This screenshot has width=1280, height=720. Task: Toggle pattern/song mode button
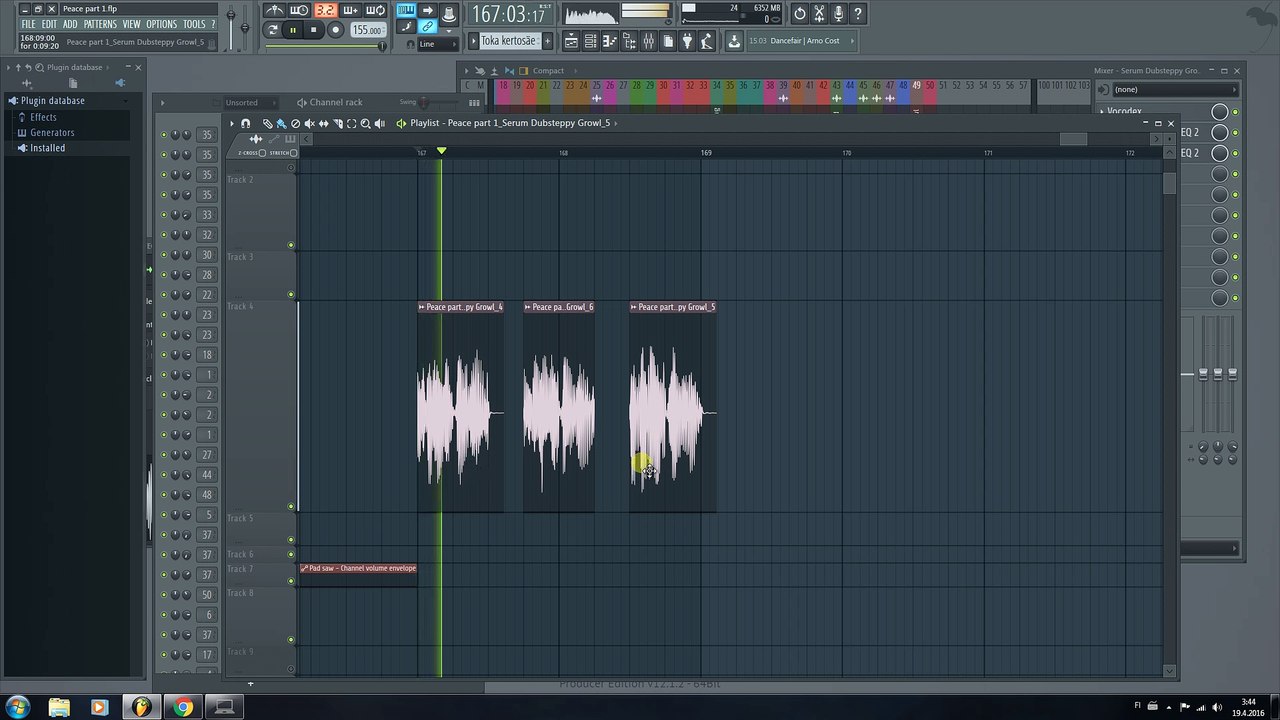tap(272, 30)
